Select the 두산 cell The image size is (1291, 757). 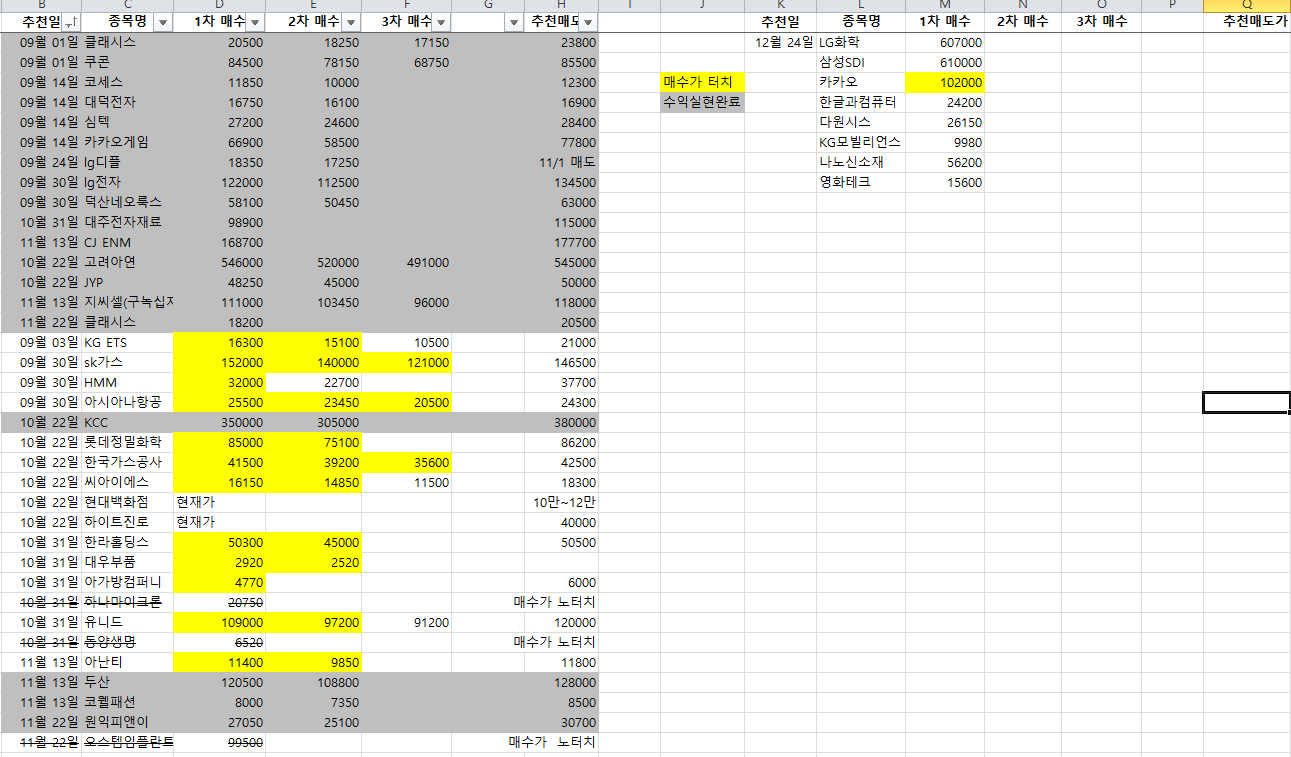[x=127, y=682]
